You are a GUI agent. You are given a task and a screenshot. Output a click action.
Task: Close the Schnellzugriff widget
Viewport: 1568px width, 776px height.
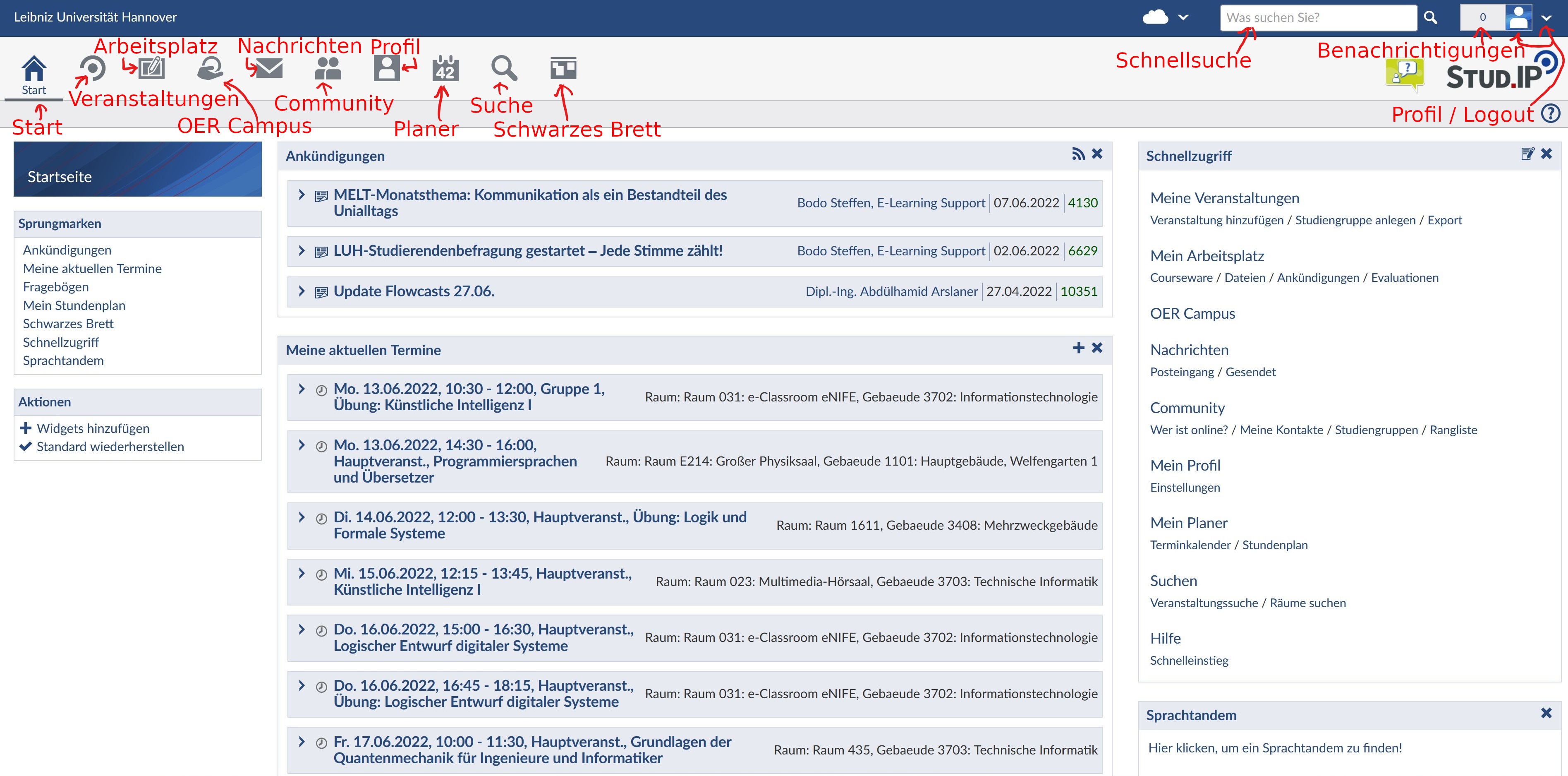tap(1546, 154)
